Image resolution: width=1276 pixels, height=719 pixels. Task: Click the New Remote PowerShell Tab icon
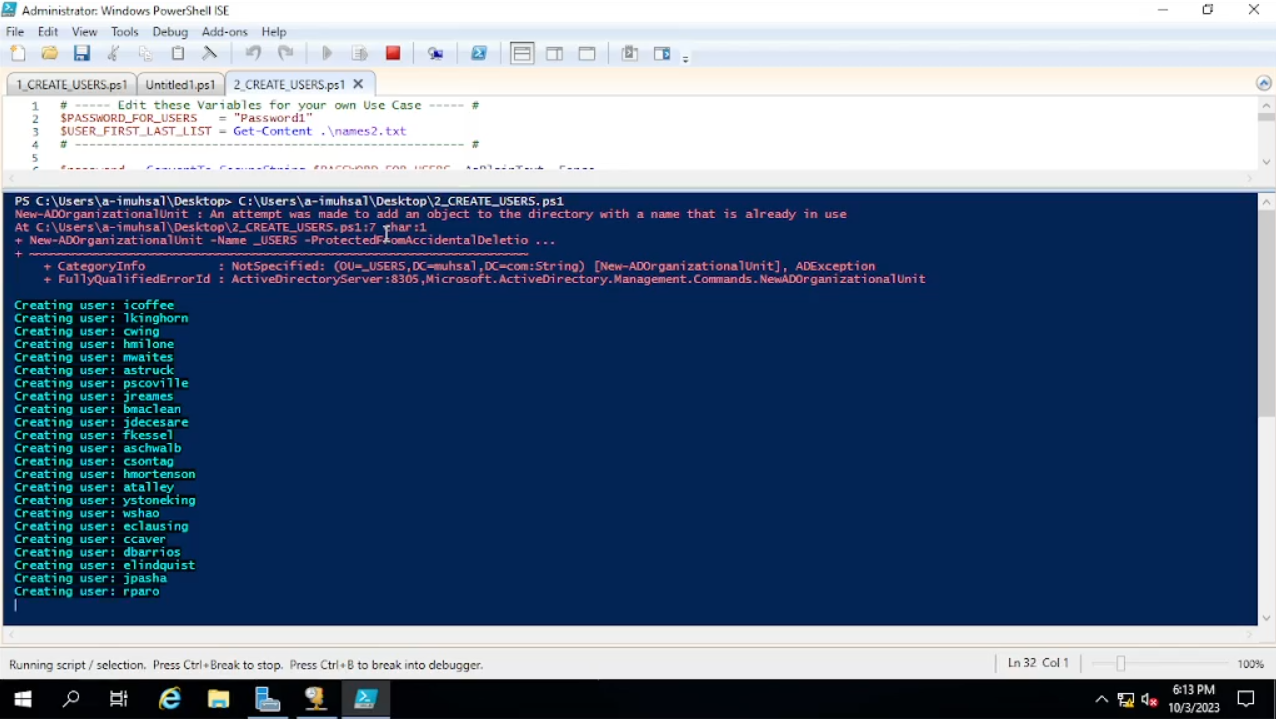tap(436, 54)
